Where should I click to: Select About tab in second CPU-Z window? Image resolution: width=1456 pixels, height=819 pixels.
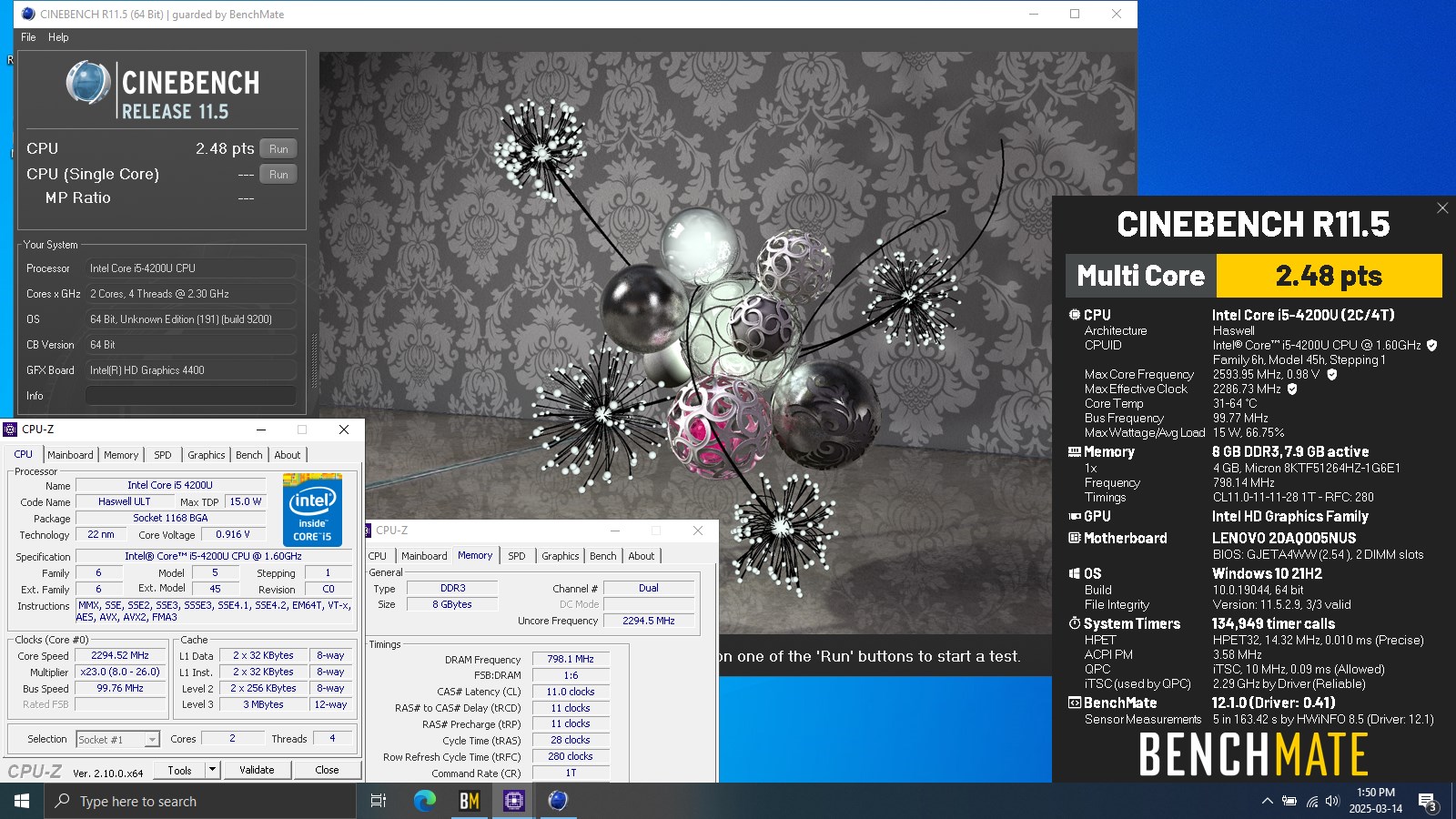(x=642, y=556)
